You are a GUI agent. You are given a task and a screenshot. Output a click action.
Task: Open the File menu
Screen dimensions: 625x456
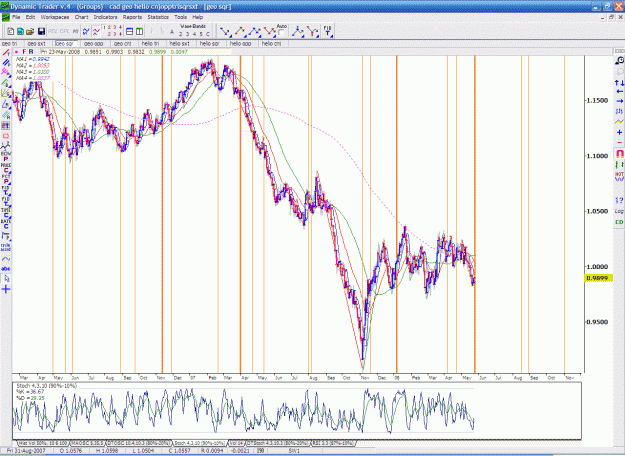click(16, 17)
